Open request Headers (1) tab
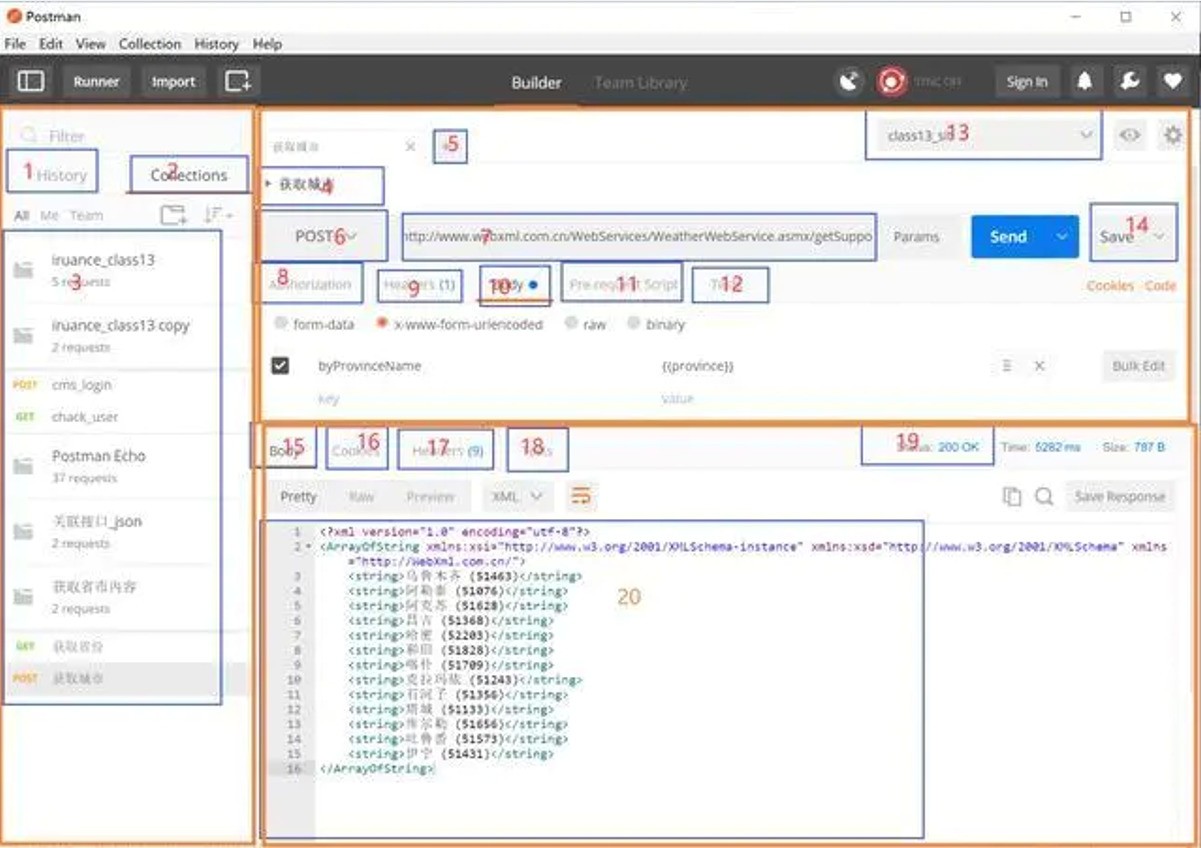Image resolution: width=1201 pixels, height=848 pixels. (x=419, y=285)
